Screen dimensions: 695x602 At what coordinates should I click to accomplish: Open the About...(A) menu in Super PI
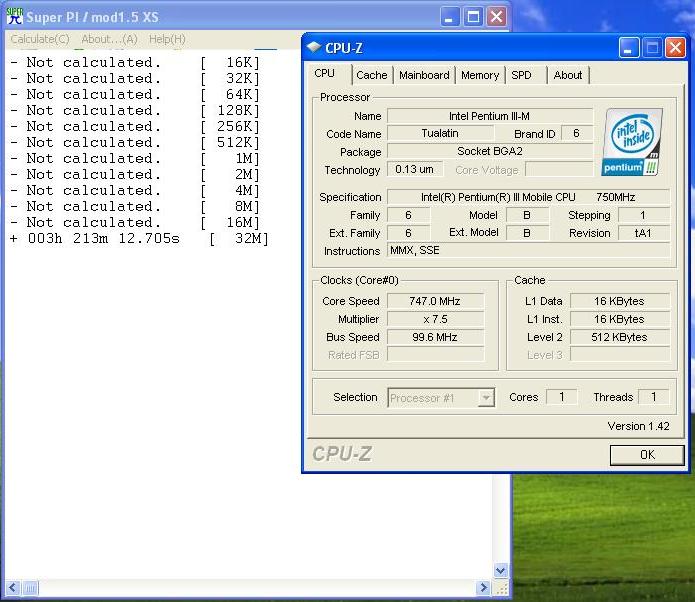[x=109, y=39]
